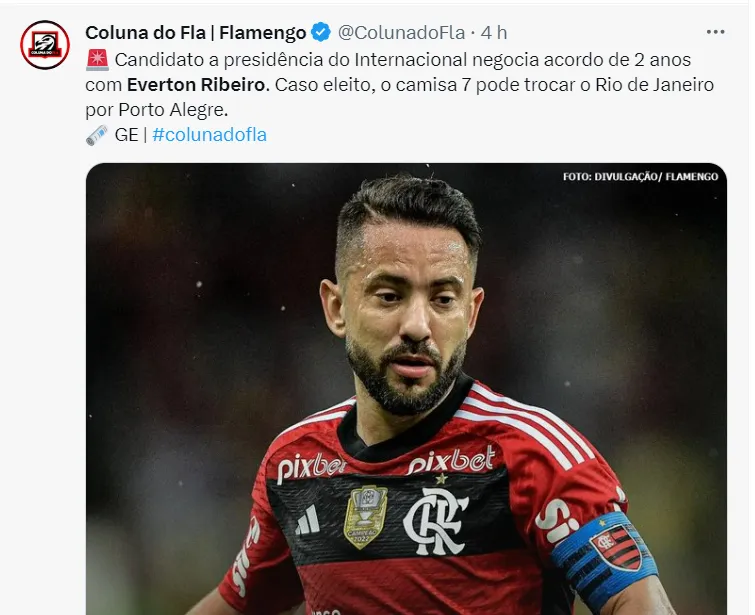Click the gold Campeão 2022 trophy patch
This screenshot has height=615, width=755.
365,517
